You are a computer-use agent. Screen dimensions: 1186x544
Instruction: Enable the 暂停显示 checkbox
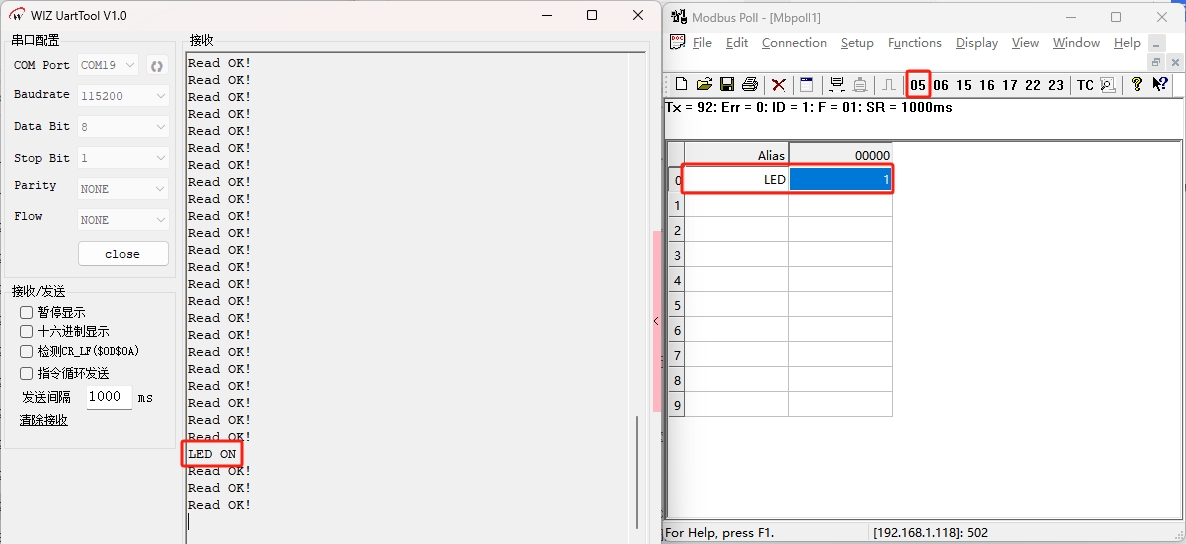click(27, 313)
